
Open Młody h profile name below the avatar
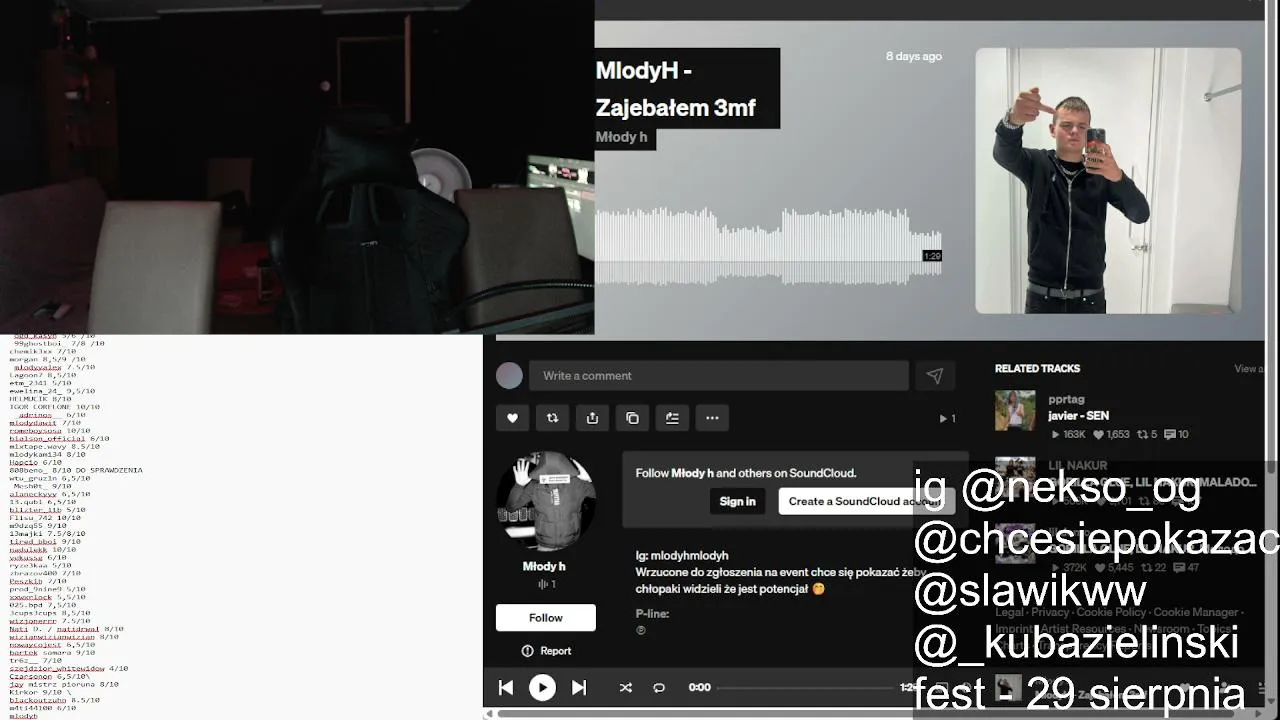[544, 566]
